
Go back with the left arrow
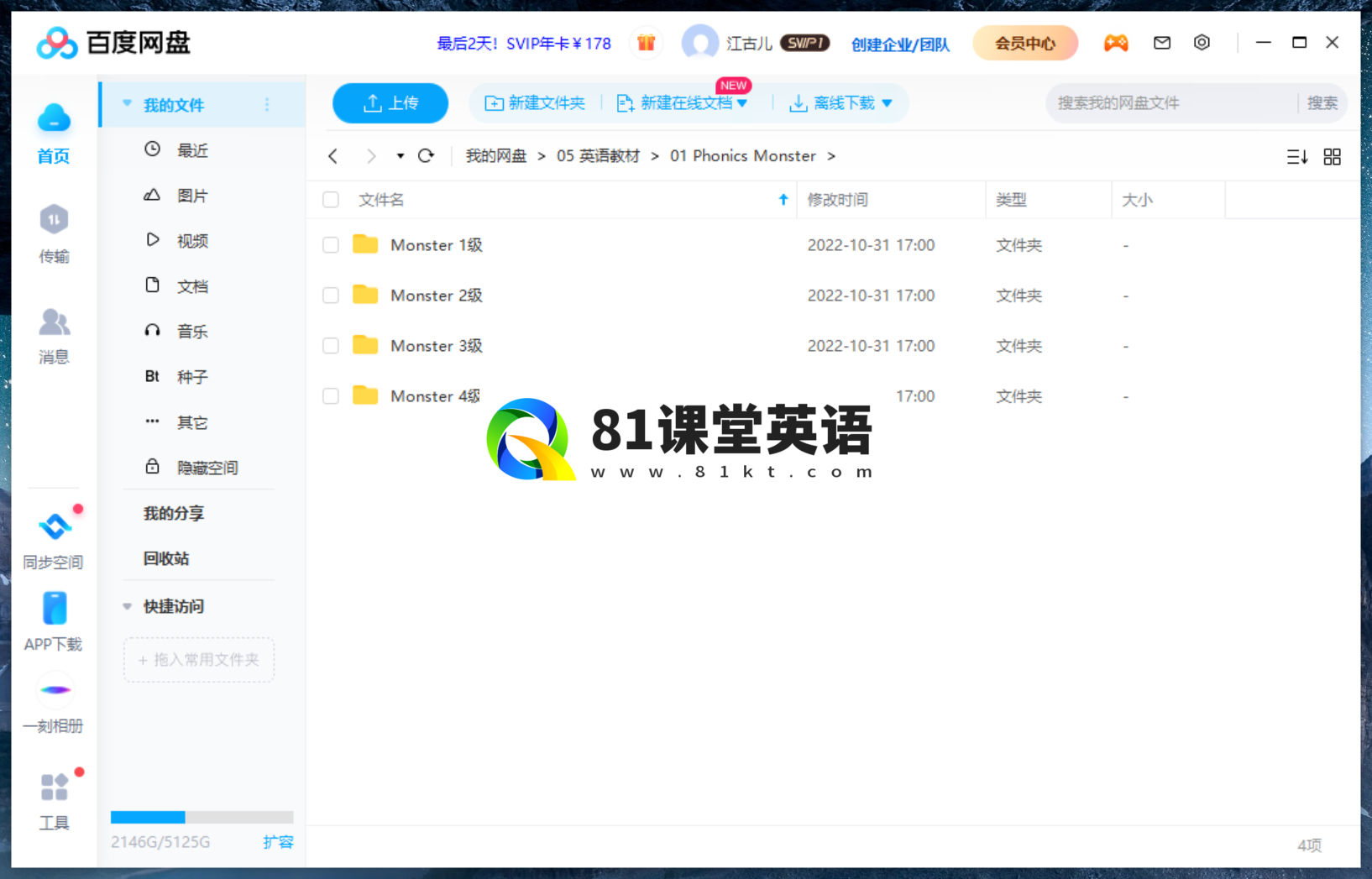pyautogui.click(x=333, y=156)
